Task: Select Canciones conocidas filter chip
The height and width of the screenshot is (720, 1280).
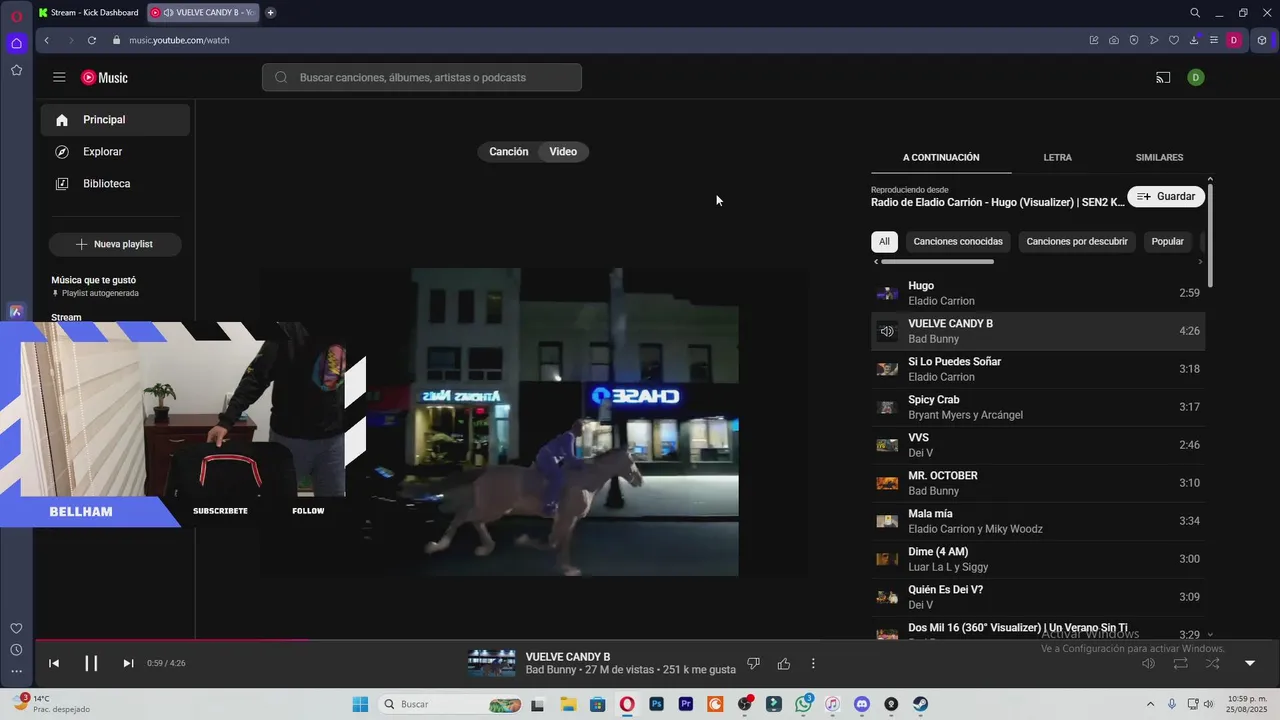Action: point(957,241)
